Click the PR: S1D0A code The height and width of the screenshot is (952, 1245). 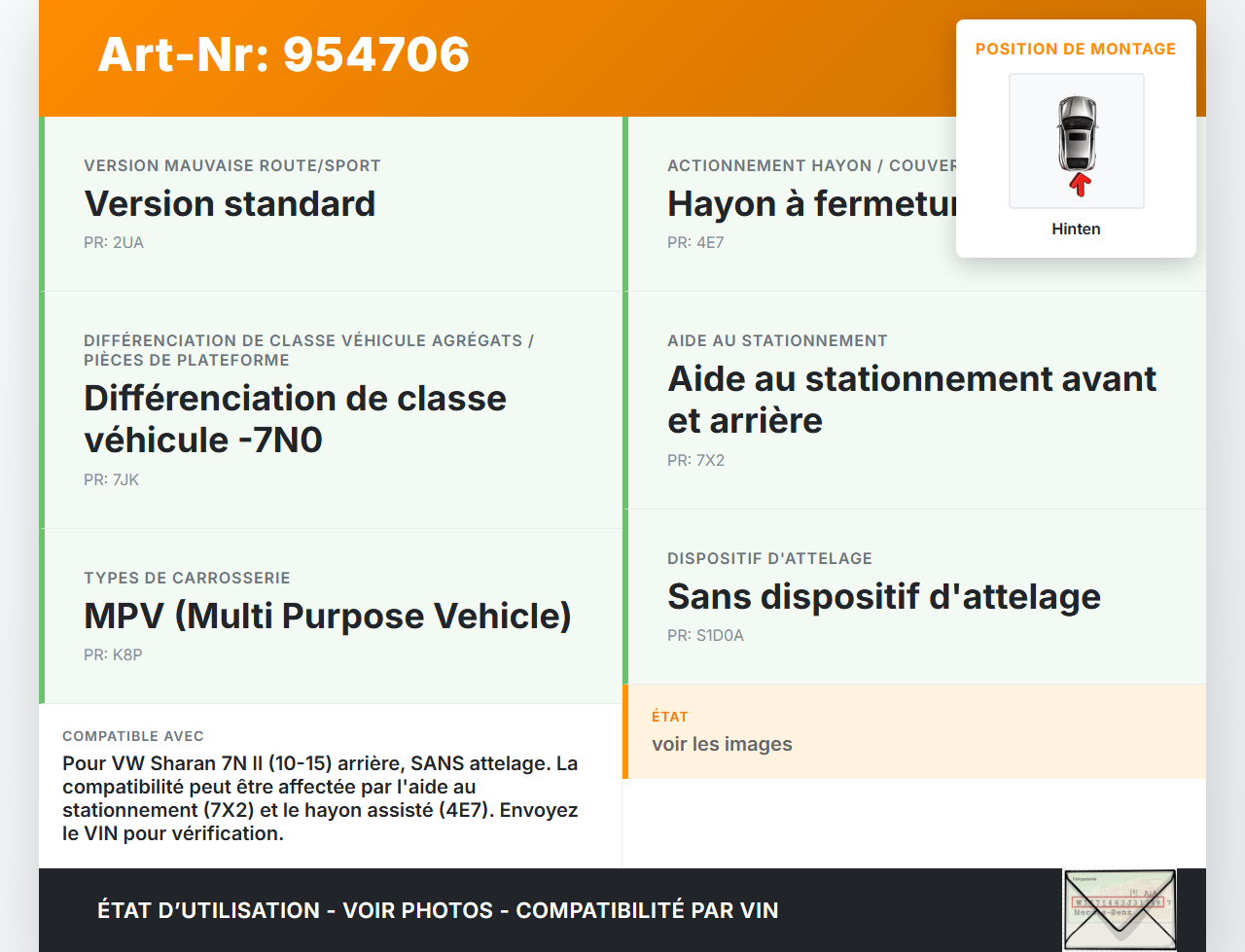pyautogui.click(x=705, y=635)
